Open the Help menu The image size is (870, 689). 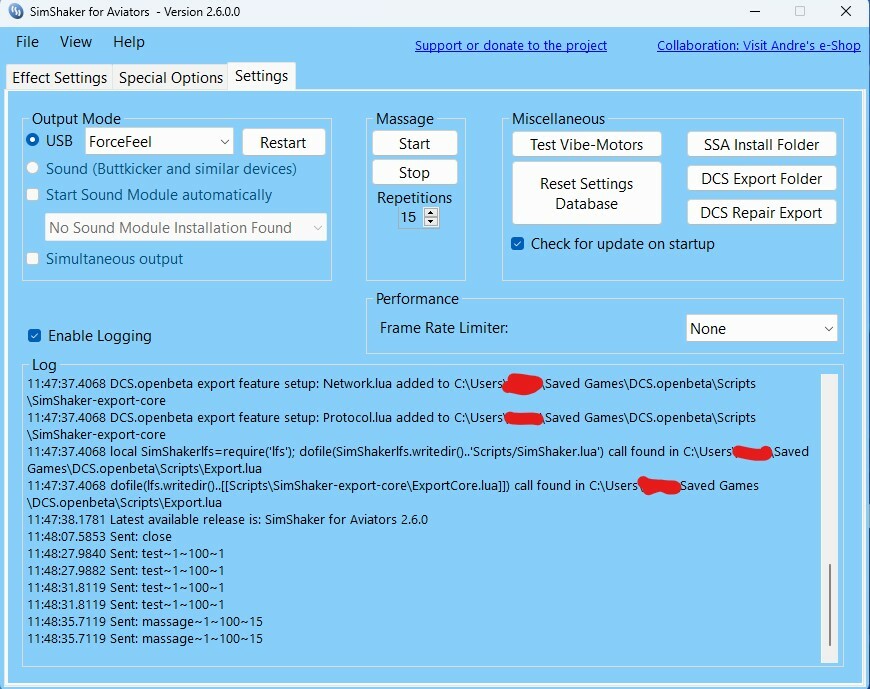(x=129, y=42)
